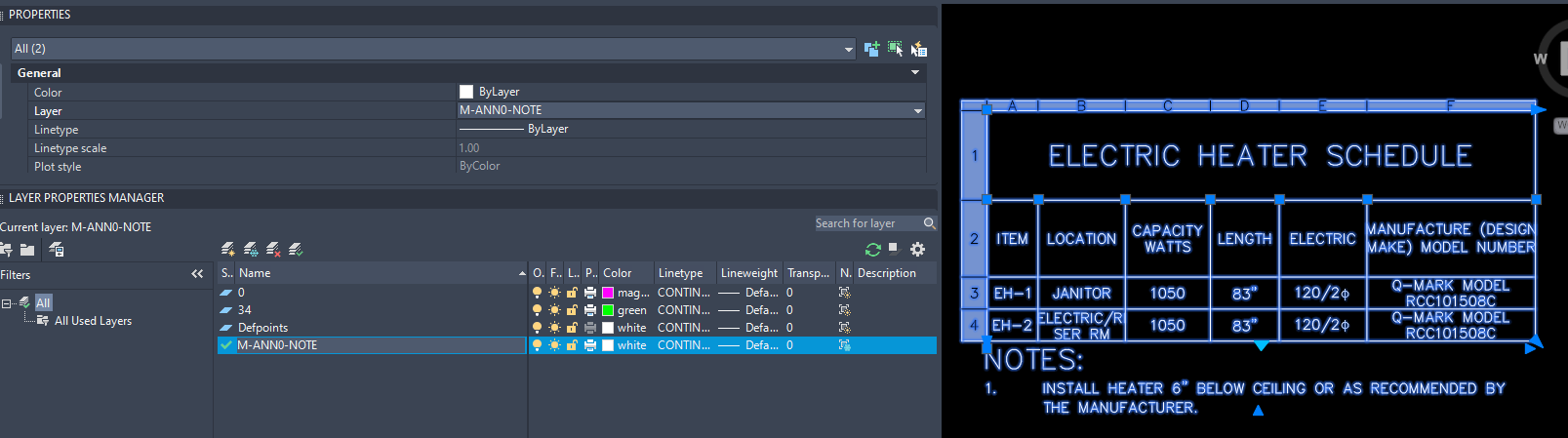Image resolution: width=1568 pixels, height=438 pixels.
Task: Click New VP Freeze icon for M-ANN0-NOTE
Action: tap(845, 345)
